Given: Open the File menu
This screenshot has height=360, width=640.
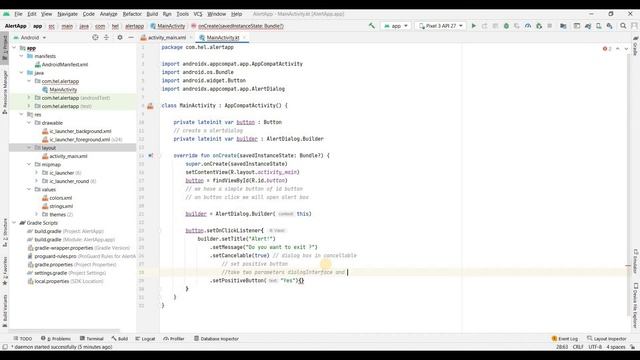Looking at the screenshot, I should click(x=18, y=14).
